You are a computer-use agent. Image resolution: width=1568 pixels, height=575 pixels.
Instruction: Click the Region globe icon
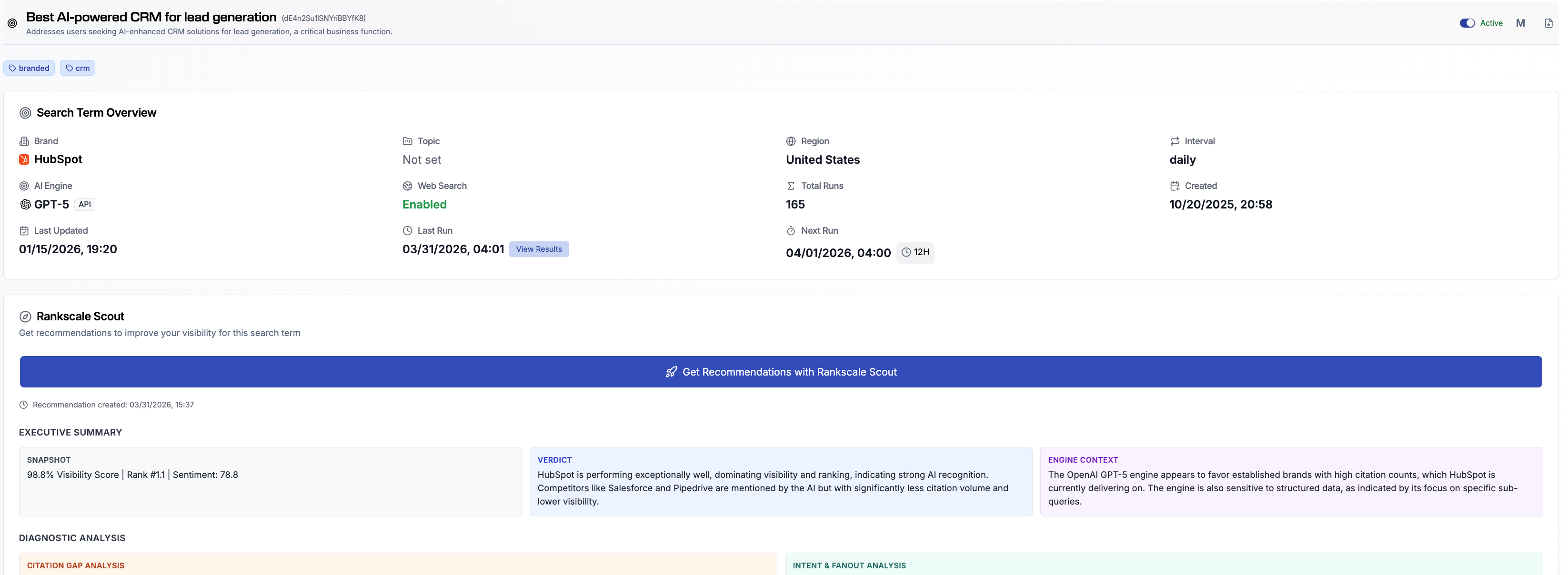[791, 141]
